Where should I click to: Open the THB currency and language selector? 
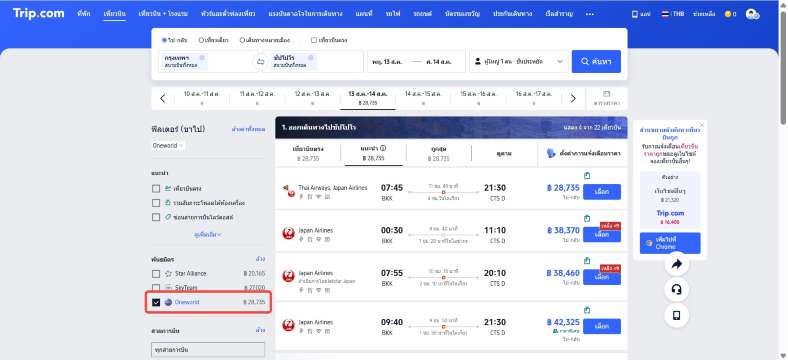coord(673,14)
